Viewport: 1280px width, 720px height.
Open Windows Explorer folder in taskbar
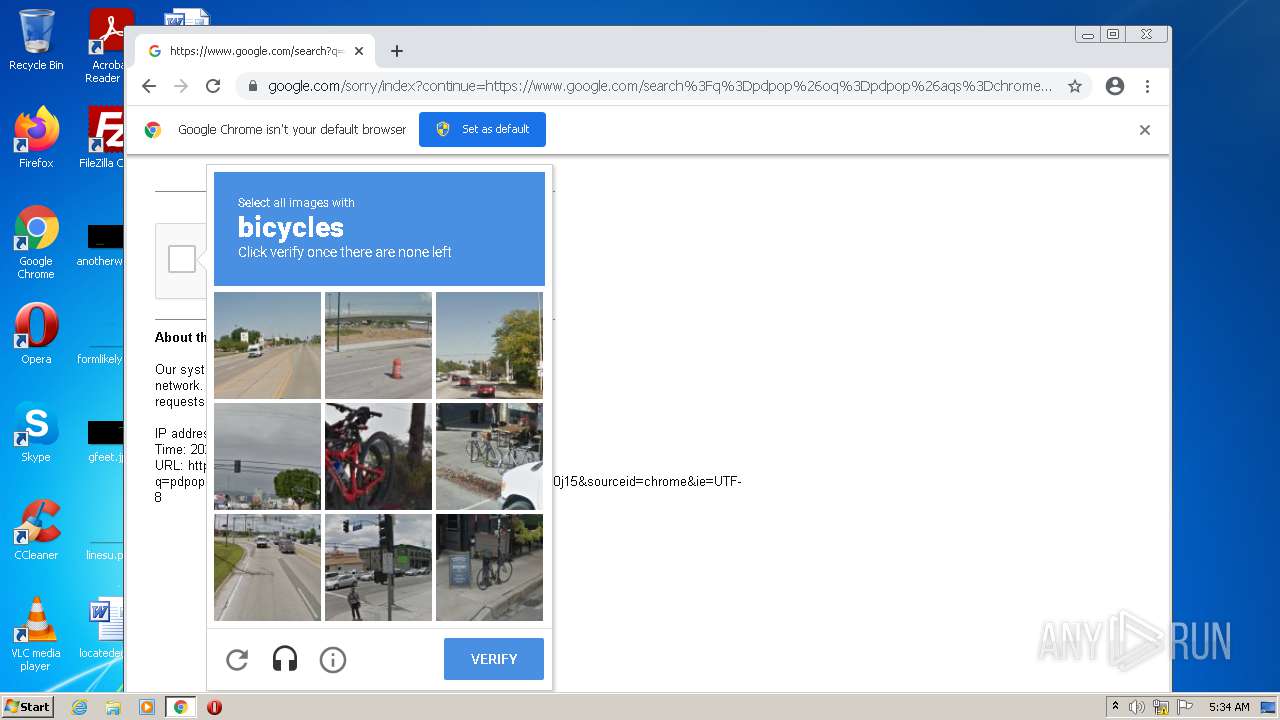113,707
